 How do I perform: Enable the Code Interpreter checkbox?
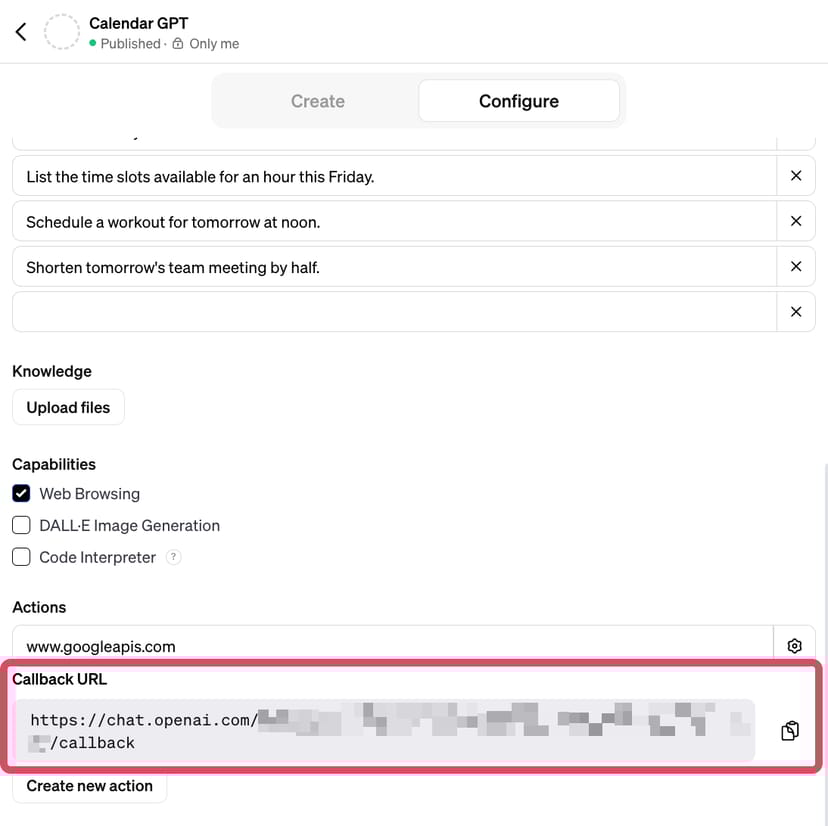click(21, 557)
